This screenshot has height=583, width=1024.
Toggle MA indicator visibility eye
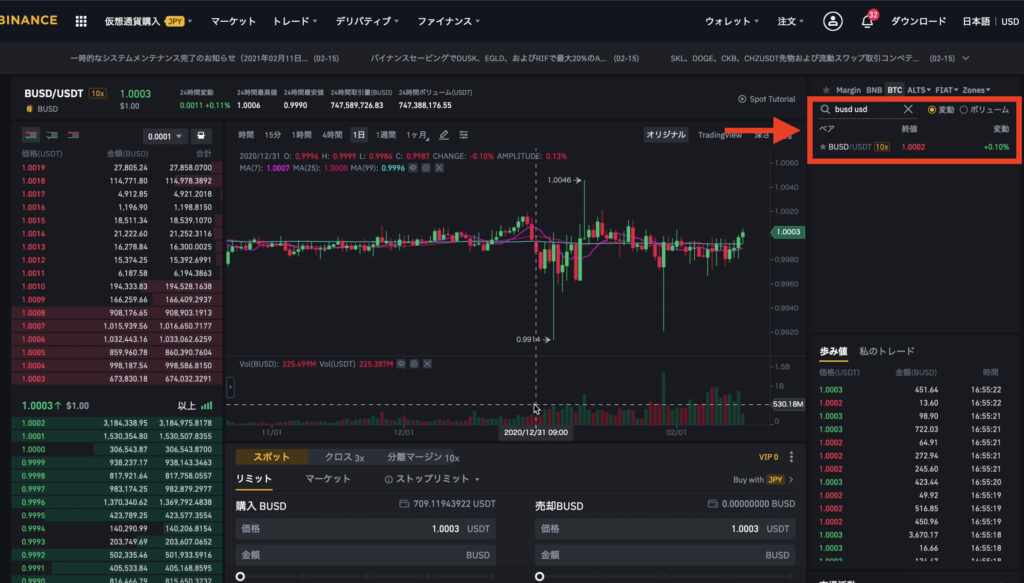coord(413,168)
